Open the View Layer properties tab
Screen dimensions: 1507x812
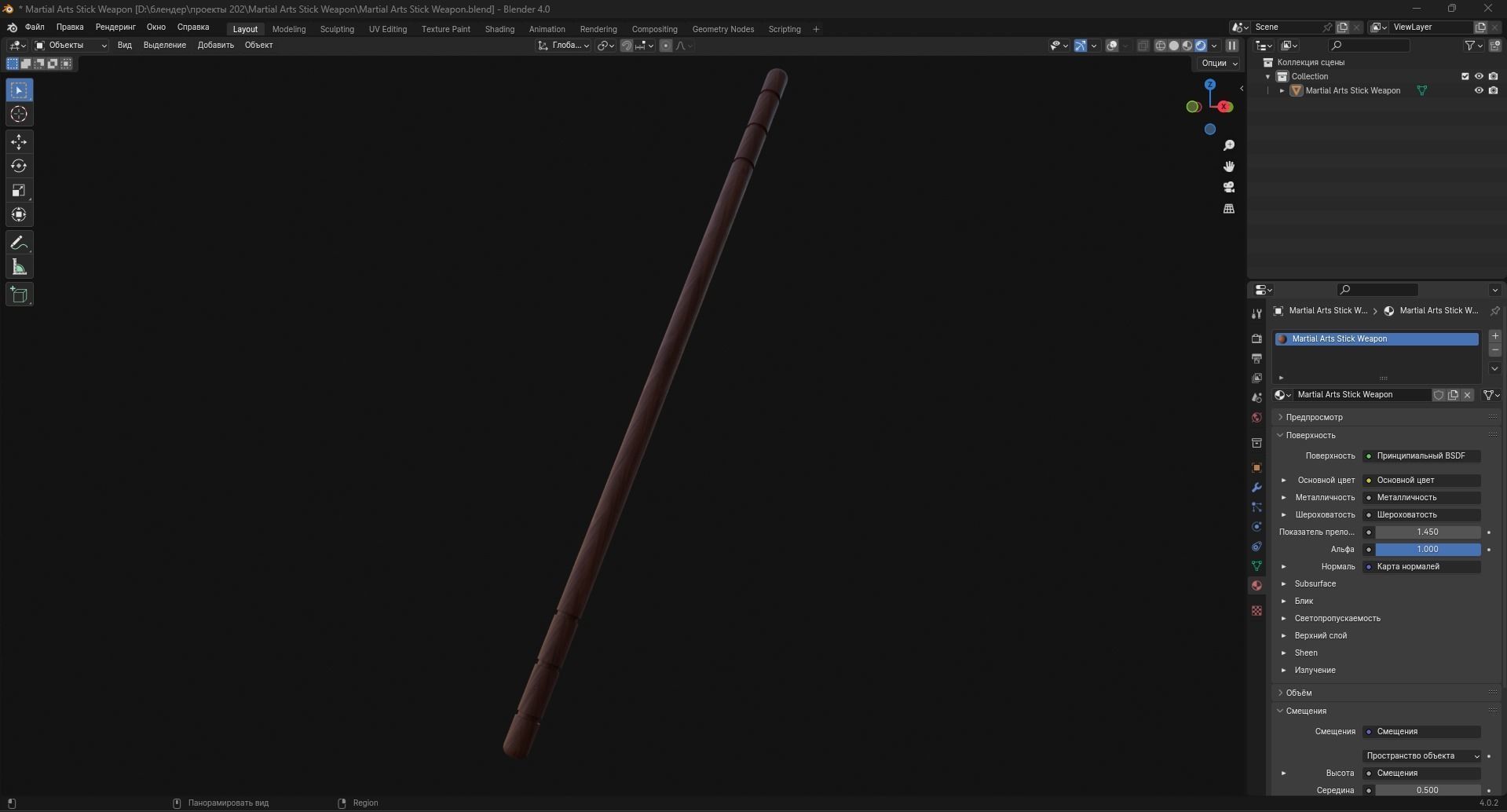click(x=1256, y=378)
